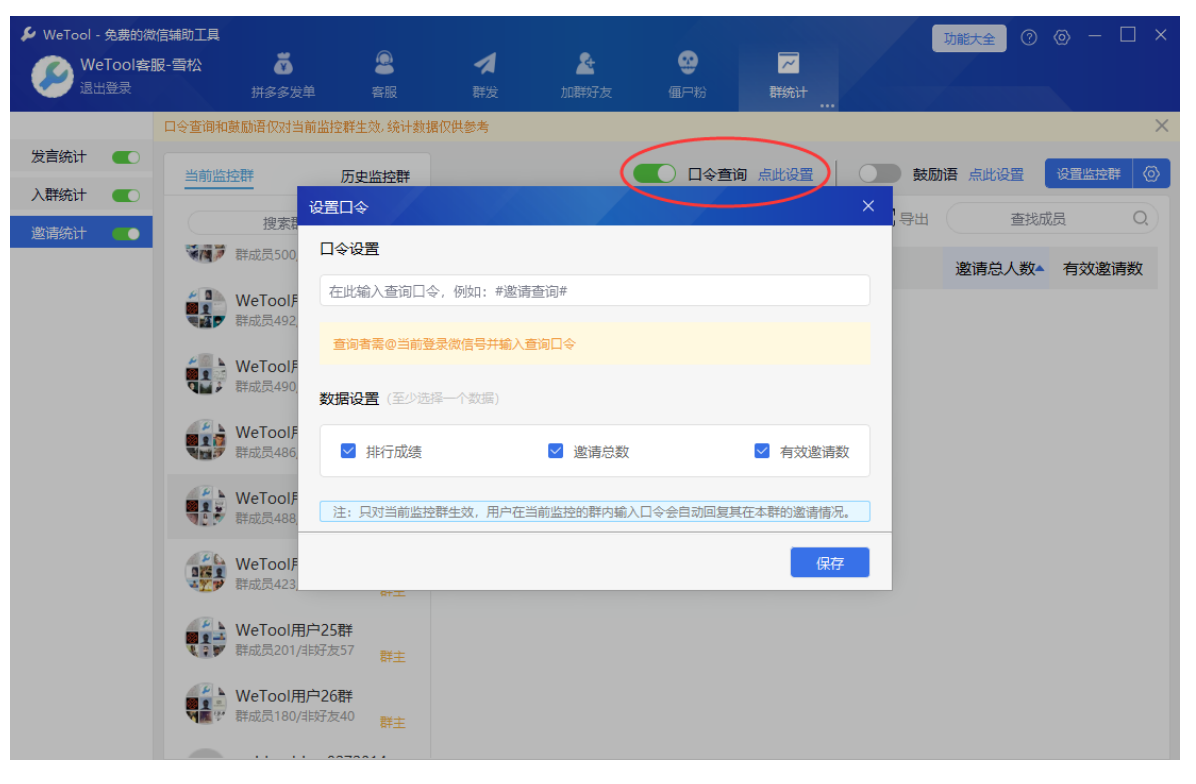Select WeTool用户25群 in group list
The width and height of the screenshot is (1196, 784).
coord(297,638)
